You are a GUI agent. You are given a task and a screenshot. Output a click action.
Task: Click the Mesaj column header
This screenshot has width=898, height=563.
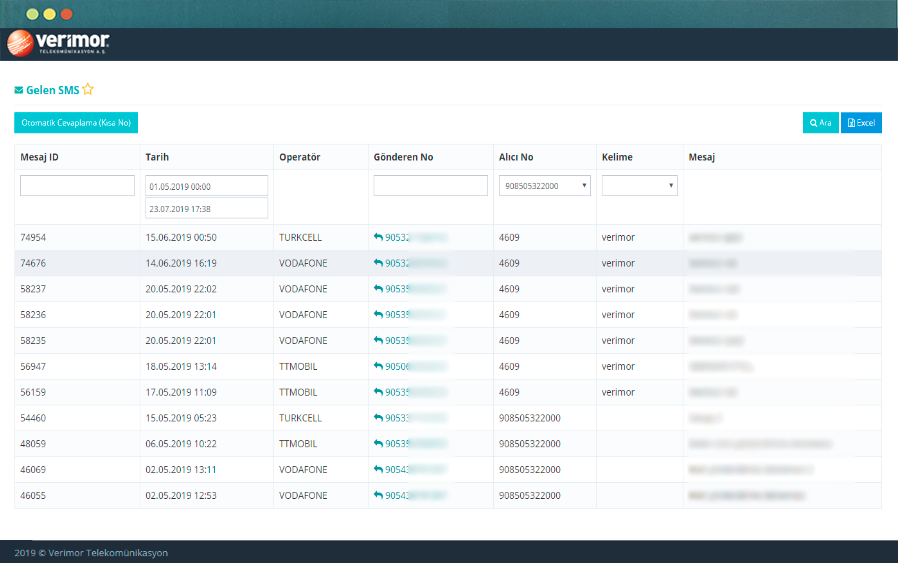[702, 157]
